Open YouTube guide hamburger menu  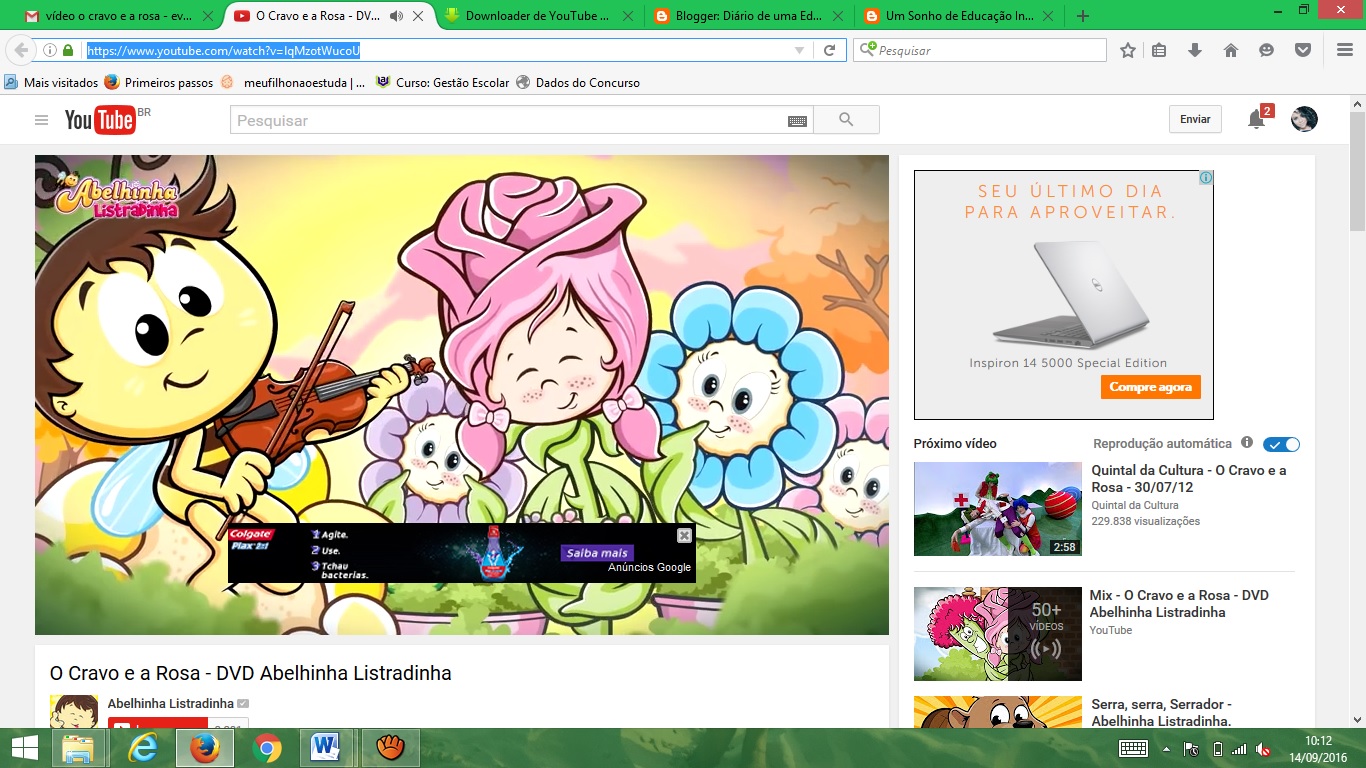coord(41,120)
